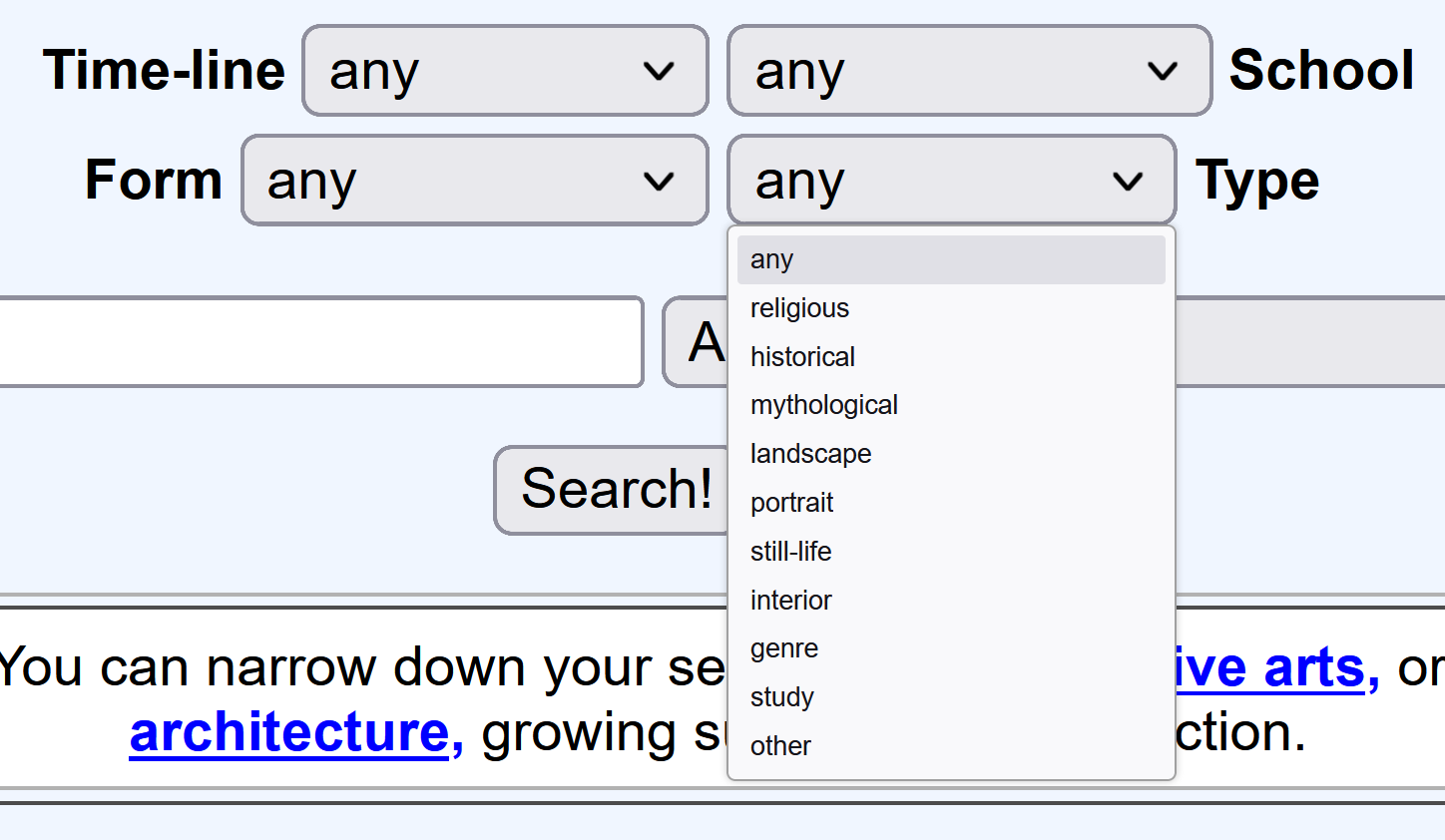The width and height of the screenshot is (1445, 840).
Task: Open the Time-line dropdown
Action: coord(505,71)
